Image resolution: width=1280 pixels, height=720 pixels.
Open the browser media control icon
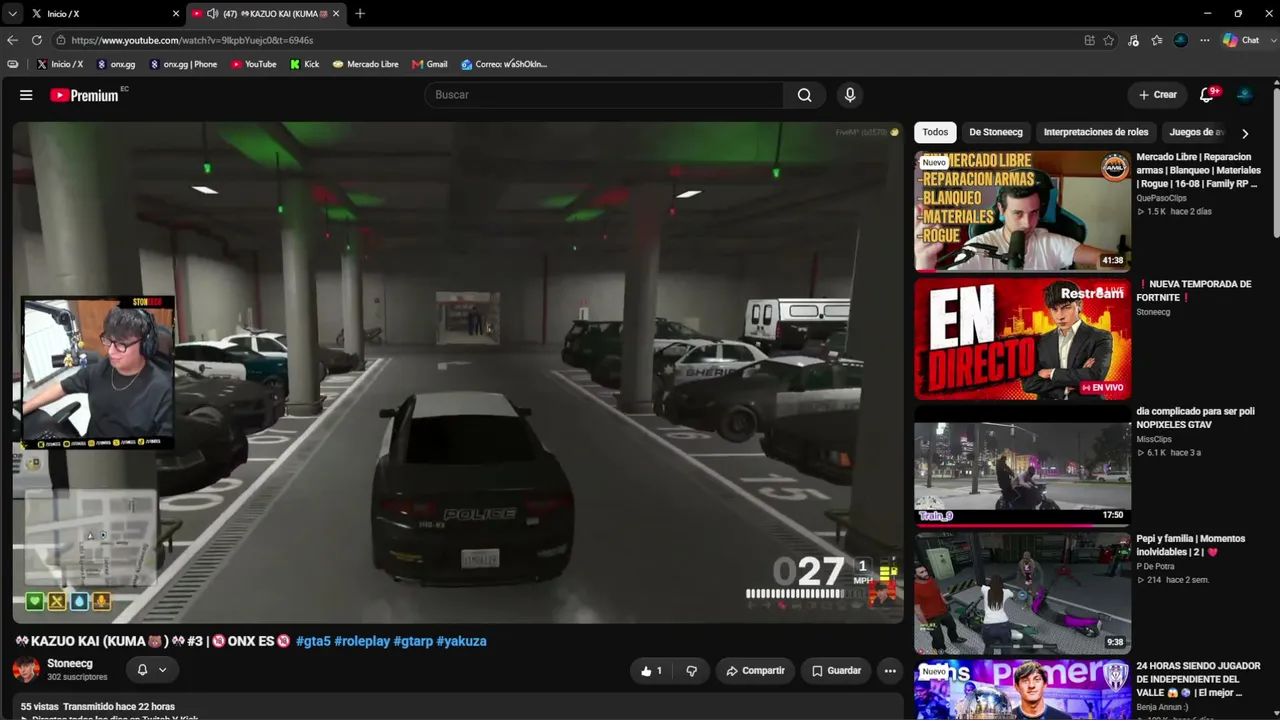1133,40
